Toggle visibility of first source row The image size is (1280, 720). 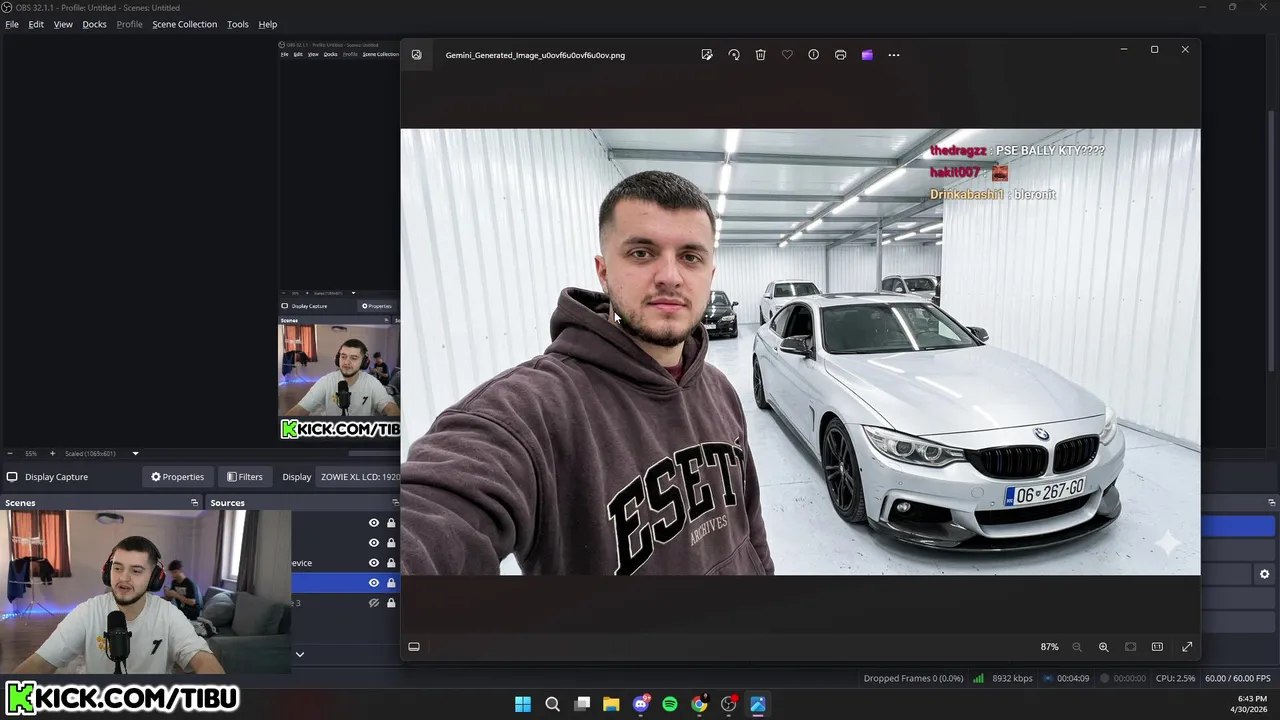[x=374, y=523]
